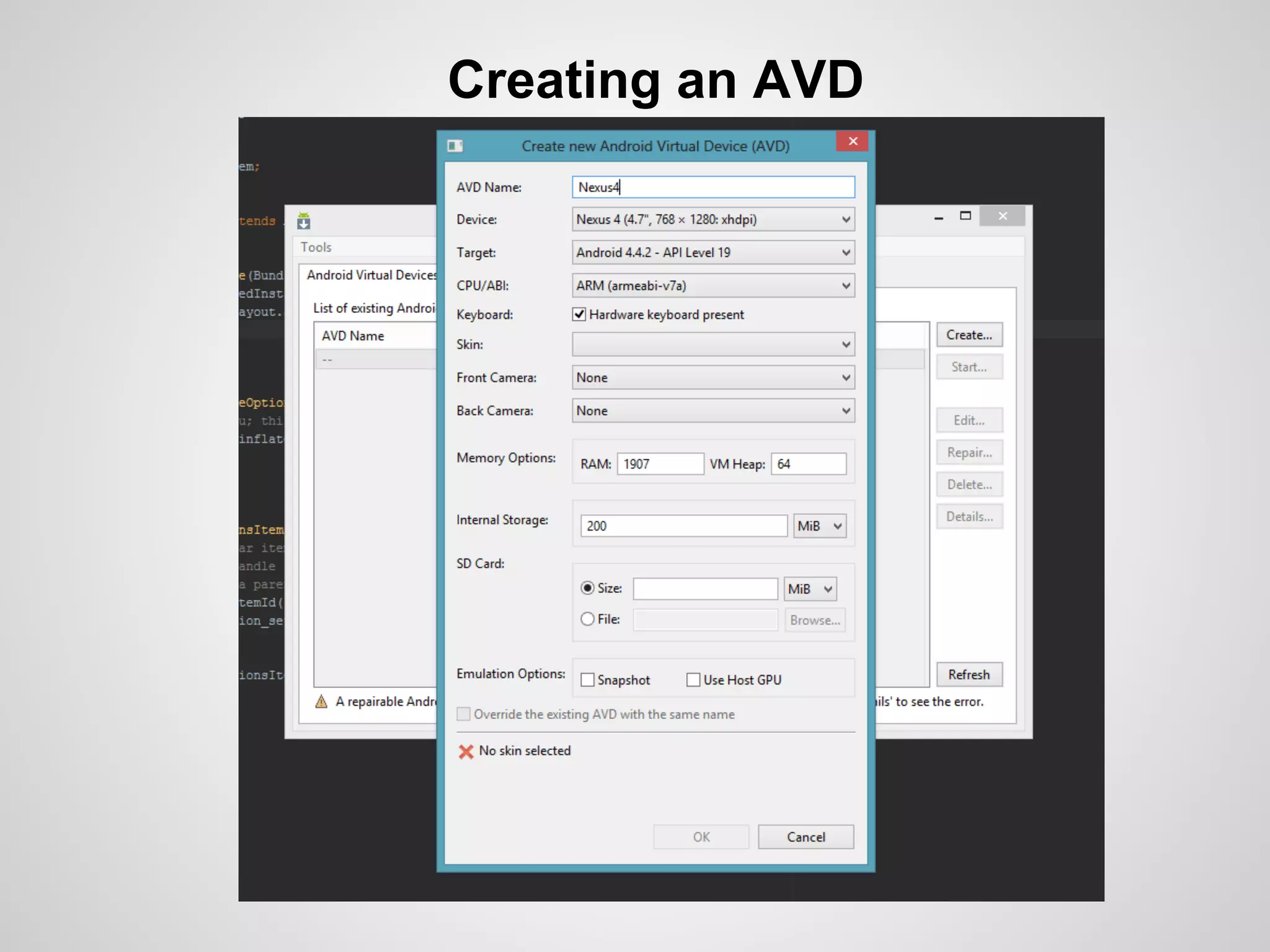1270x952 pixels.
Task: Close the AVD Manager window behind the dialog
Action: [x=1003, y=216]
